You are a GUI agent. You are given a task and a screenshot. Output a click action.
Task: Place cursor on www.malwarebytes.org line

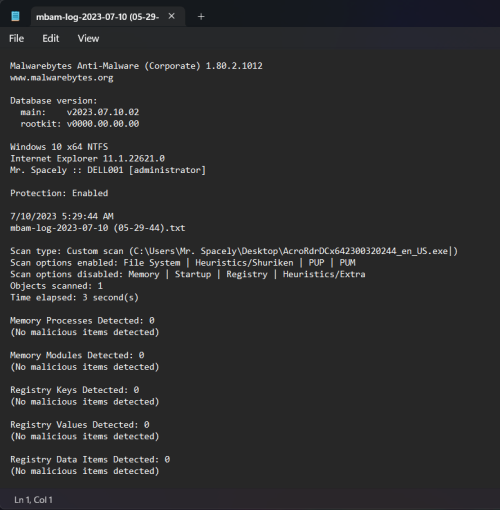click(x=62, y=78)
